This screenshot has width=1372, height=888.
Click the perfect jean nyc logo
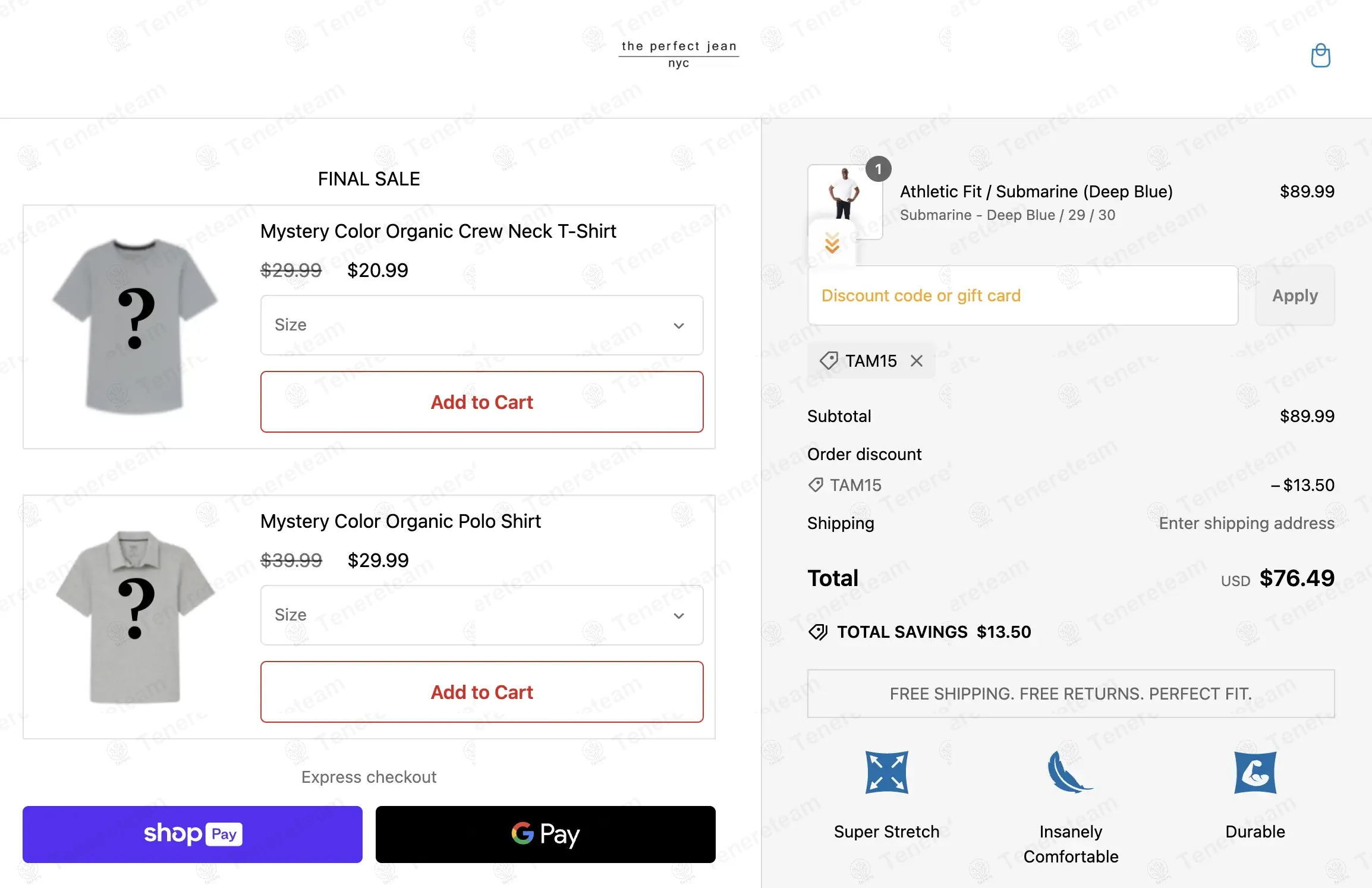point(678,53)
